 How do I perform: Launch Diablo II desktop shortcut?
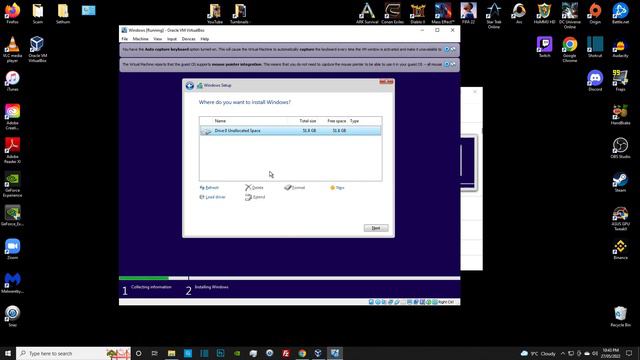click(x=418, y=13)
